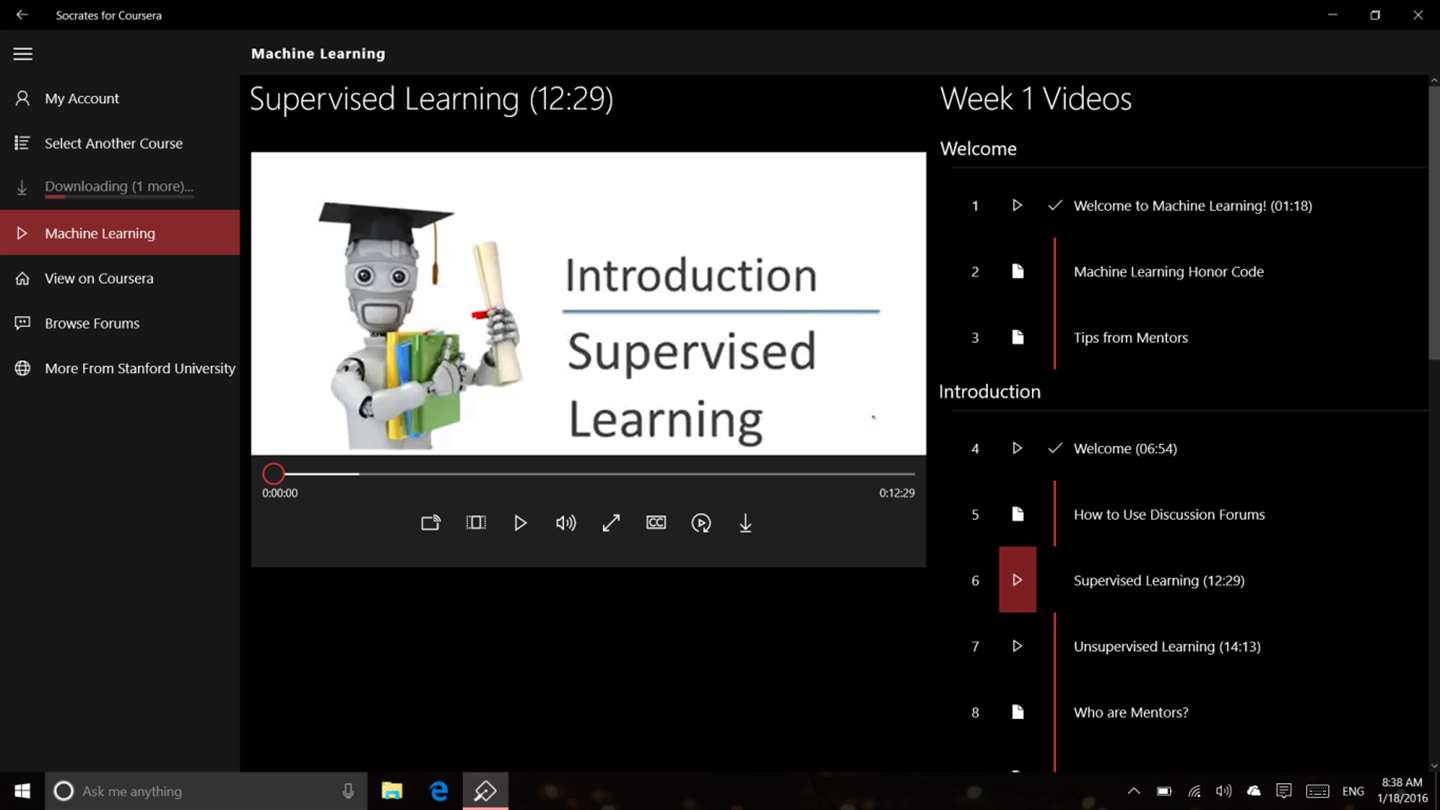Open the document icon for Who are Mentors?
The height and width of the screenshot is (810, 1440).
coord(1017,712)
